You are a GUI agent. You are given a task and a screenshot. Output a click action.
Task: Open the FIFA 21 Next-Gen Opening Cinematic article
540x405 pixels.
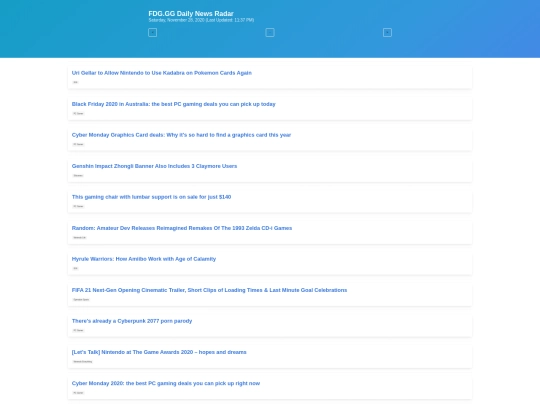click(x=209, y=290)
